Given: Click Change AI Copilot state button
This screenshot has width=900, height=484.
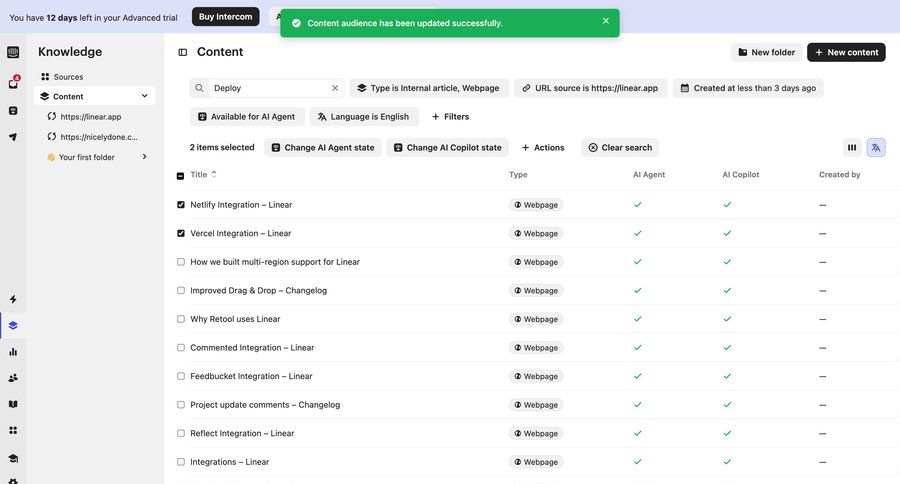Looking at the screenshot, I should pos(447,148).
